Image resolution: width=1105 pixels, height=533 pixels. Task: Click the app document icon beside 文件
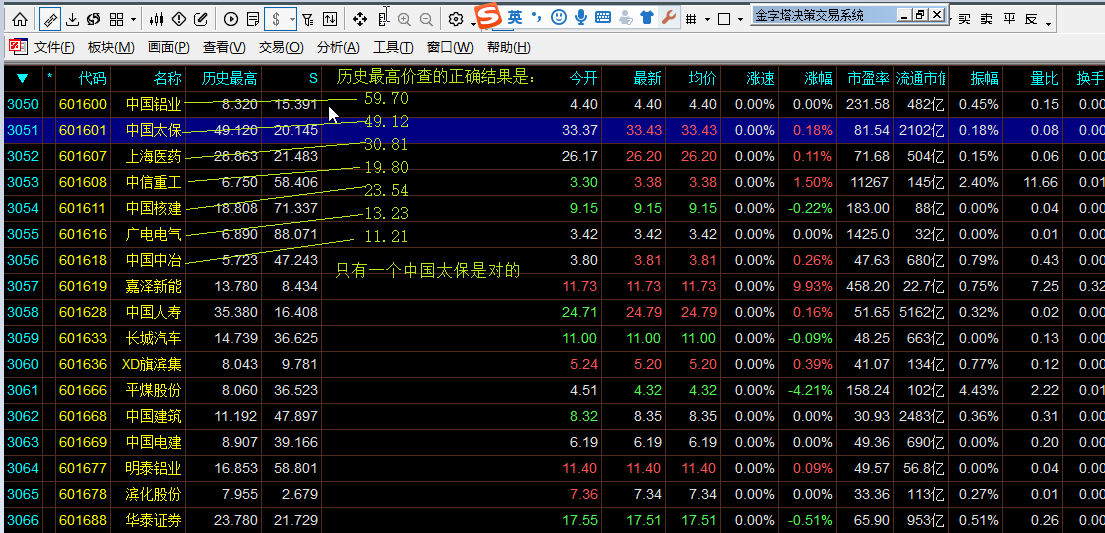pos(17,47)
